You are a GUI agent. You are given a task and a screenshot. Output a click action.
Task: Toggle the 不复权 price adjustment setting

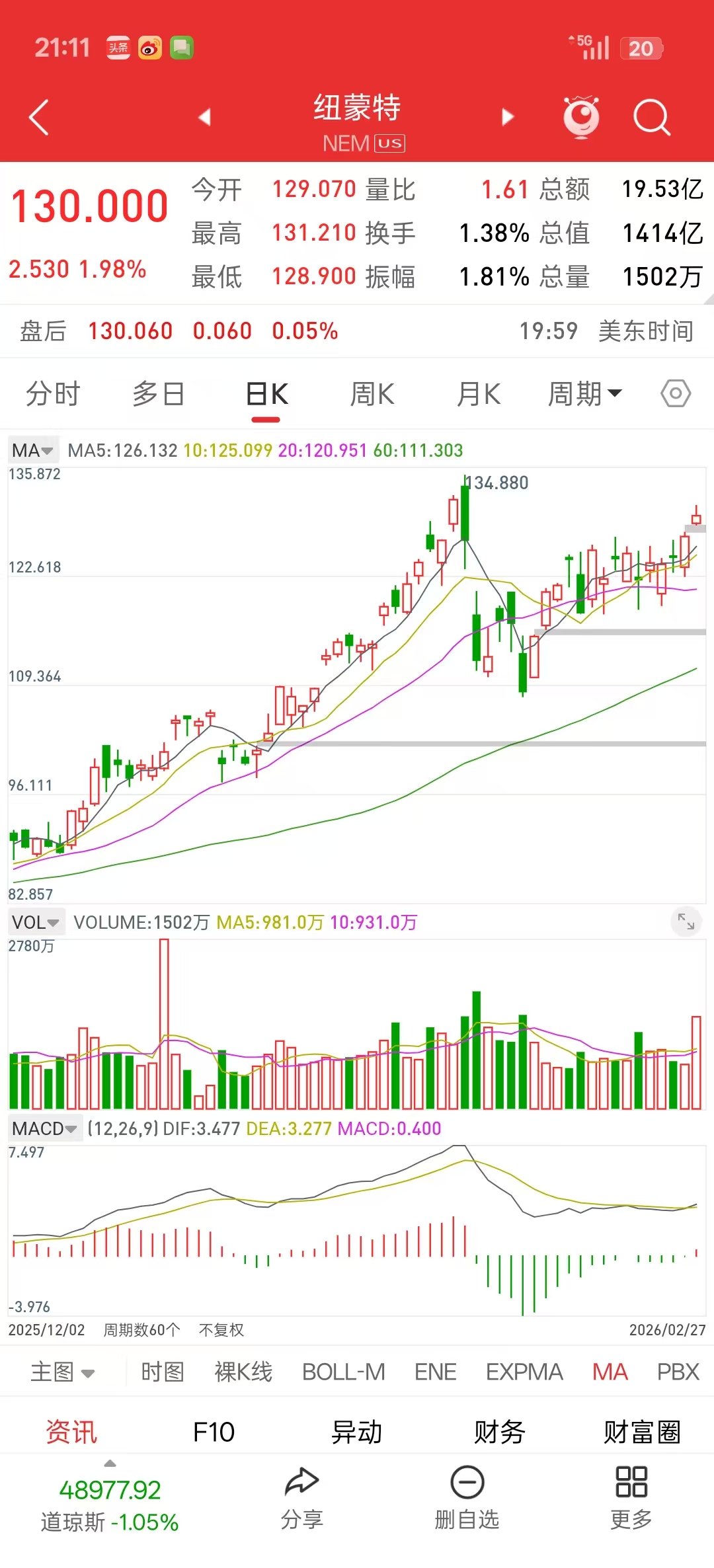221,1330
